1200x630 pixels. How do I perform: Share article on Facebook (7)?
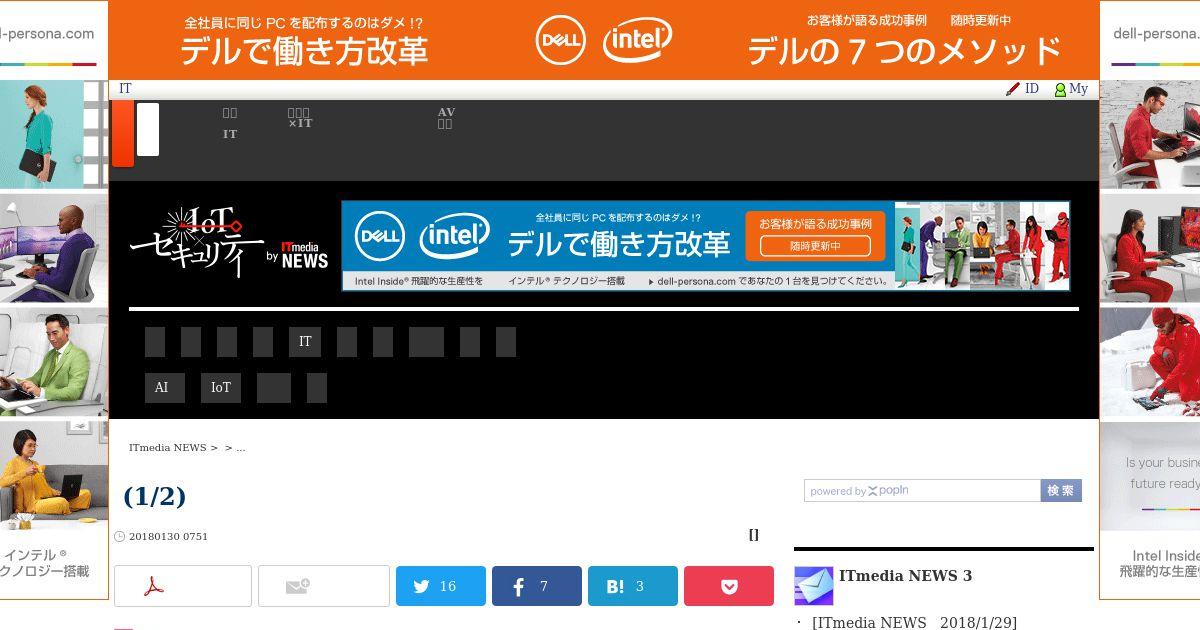pos(537,586)
